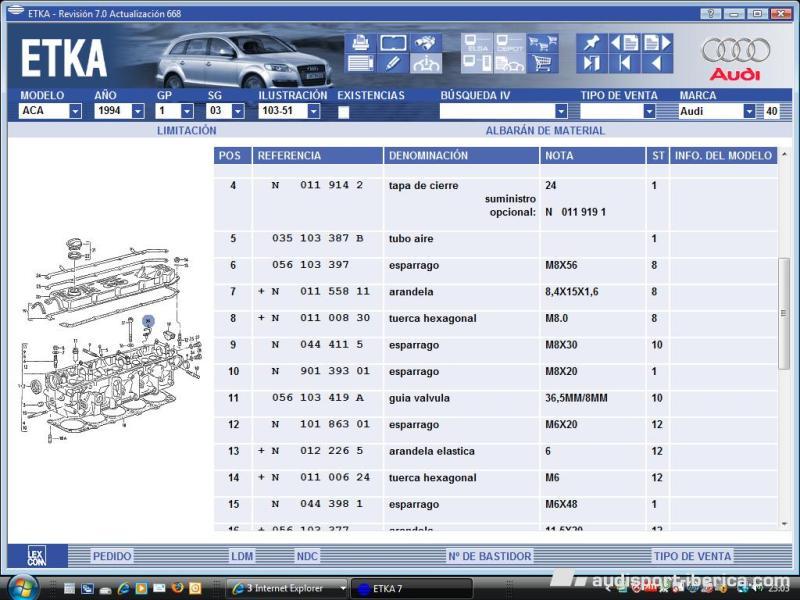This screenshot has width=800, height=600.
Task: Click the printer icon in the toolbar
Action: pos(361,43)
